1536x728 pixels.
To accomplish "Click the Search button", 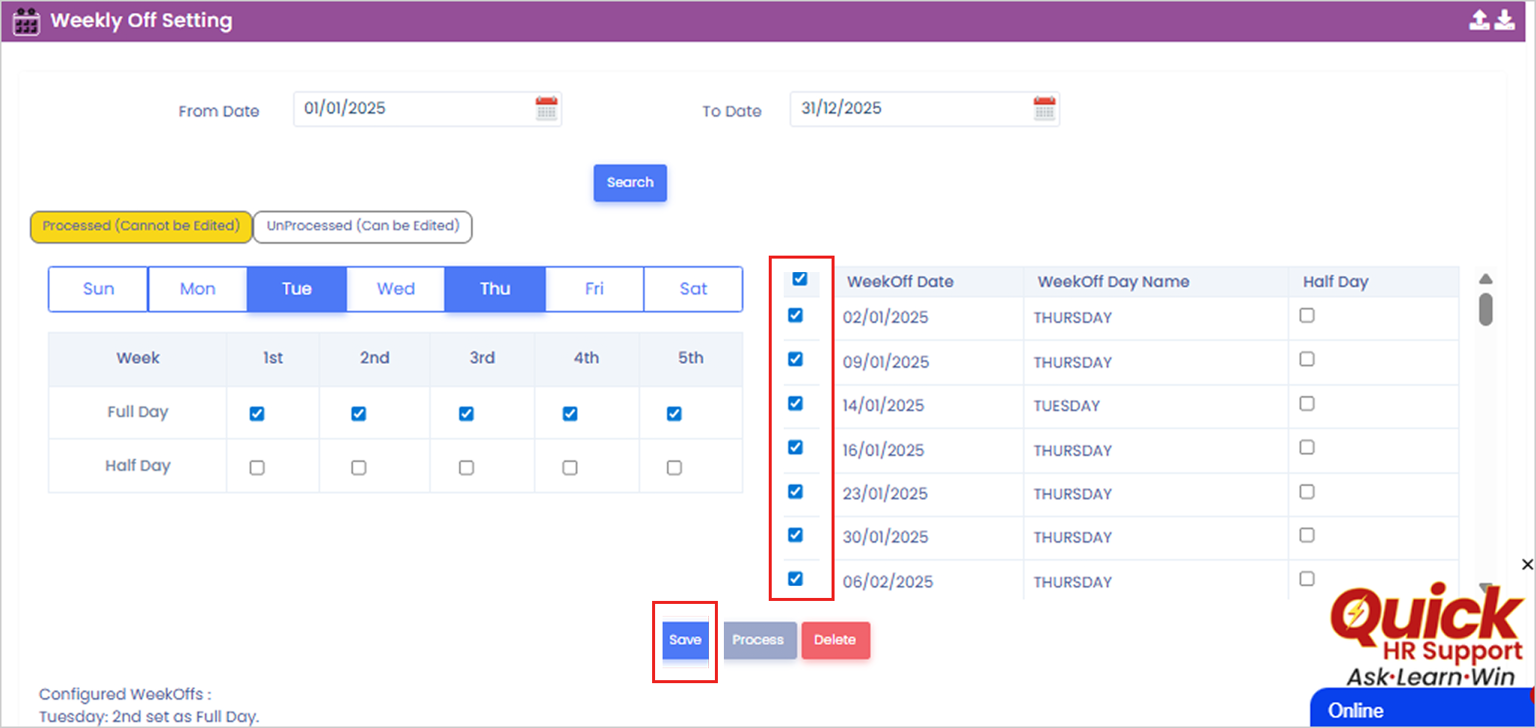I will [x=630, y=183].
